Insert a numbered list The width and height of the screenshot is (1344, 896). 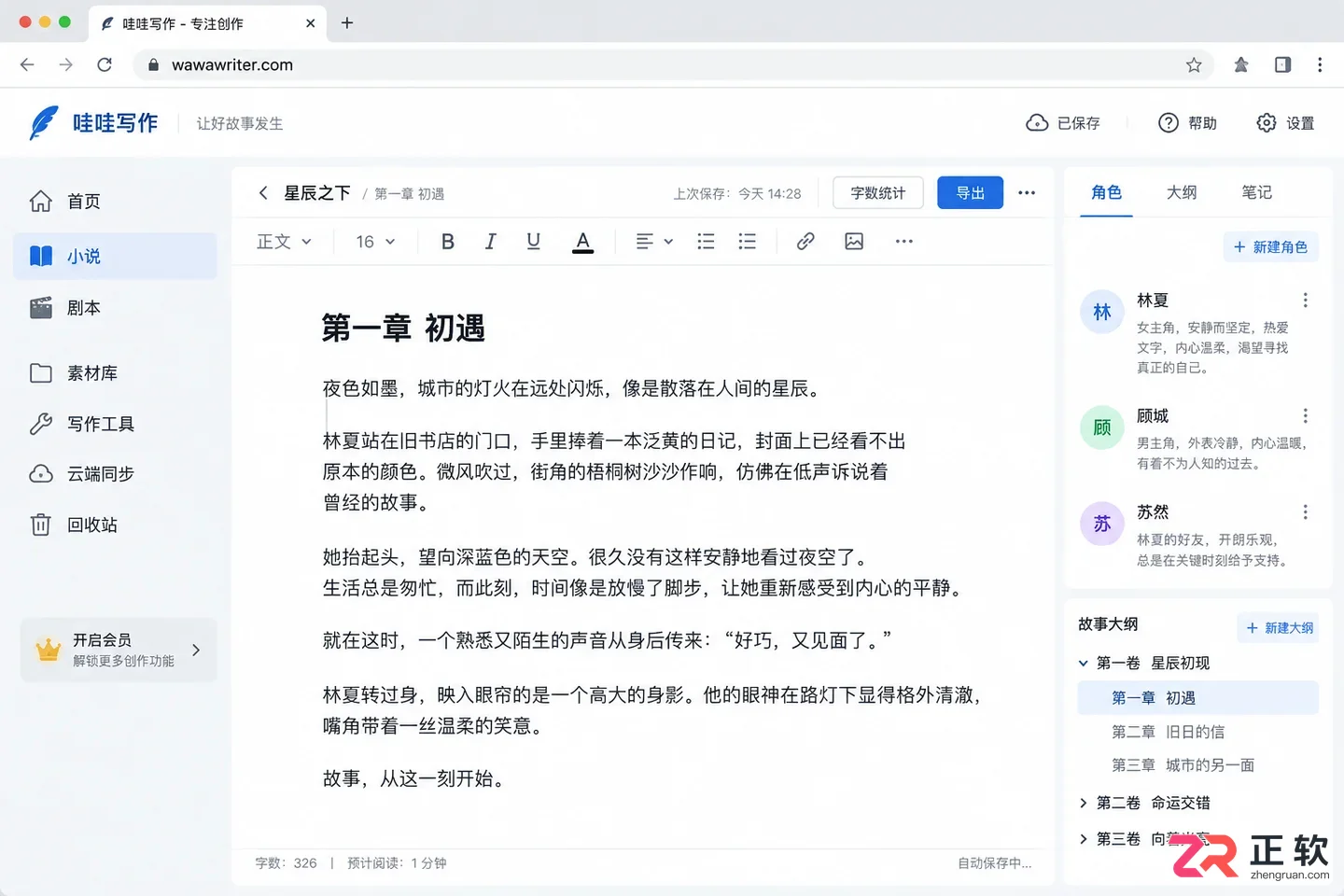pyautogui.click(x=748, y=242)
